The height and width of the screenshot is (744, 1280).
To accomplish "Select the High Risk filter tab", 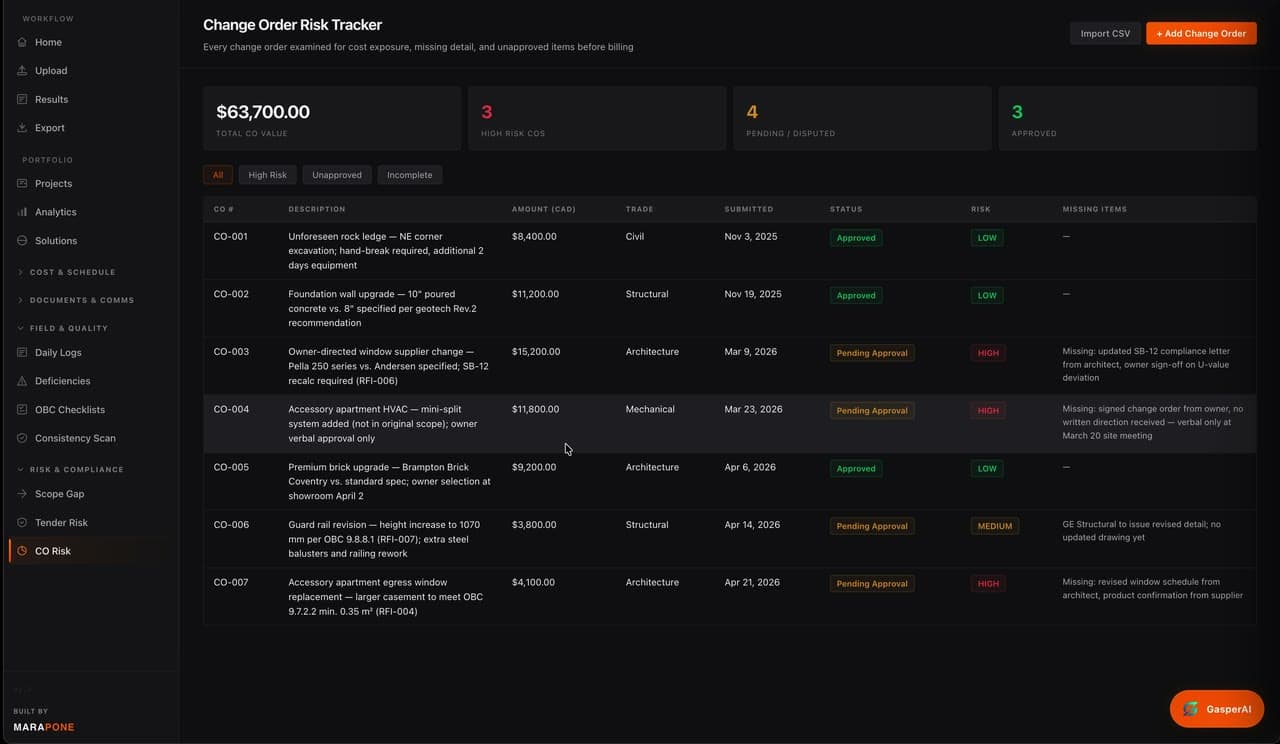I will pyautogui.click(x=267, y=175).
